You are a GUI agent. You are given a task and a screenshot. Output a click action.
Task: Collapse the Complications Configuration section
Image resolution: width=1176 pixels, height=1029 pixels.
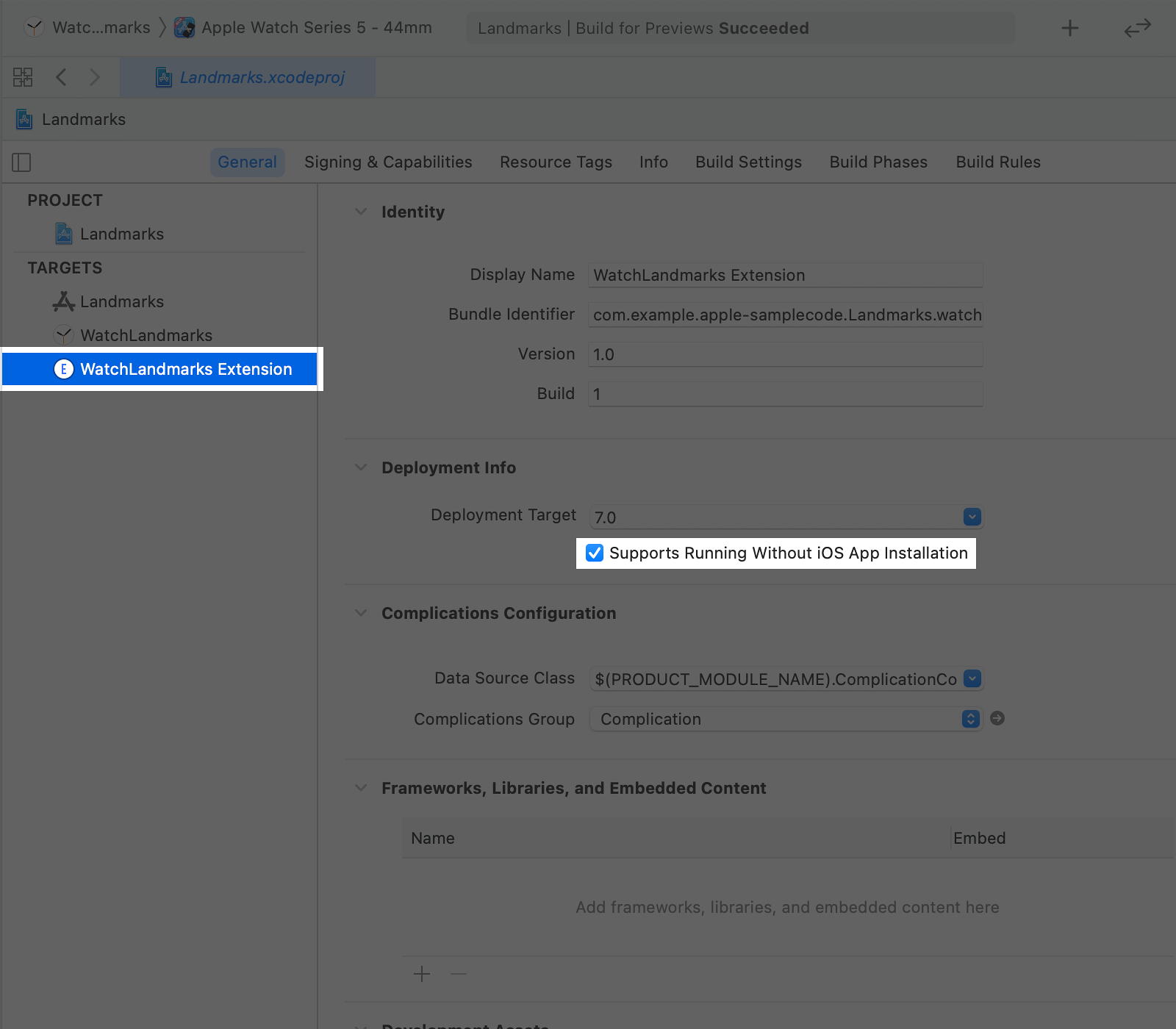(x=361, y=613)
